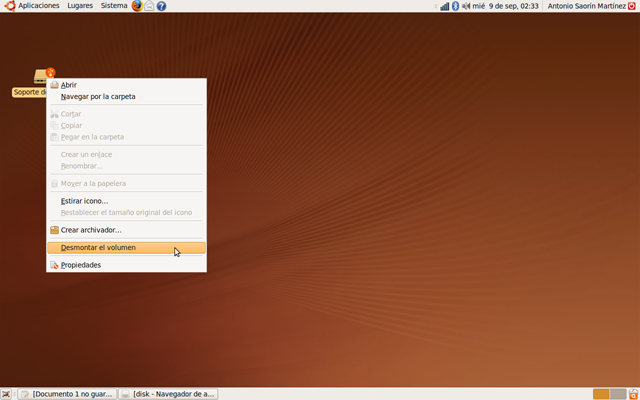Expand the Lugares menu

pyautogui.click(x=80, y=6)
